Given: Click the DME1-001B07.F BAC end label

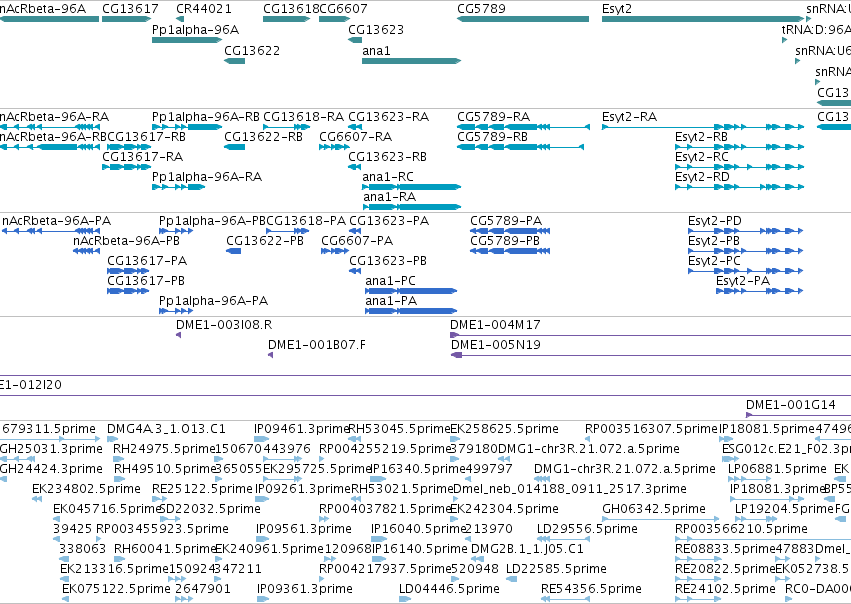Looking at the screenshot, I should pos(317,345).
